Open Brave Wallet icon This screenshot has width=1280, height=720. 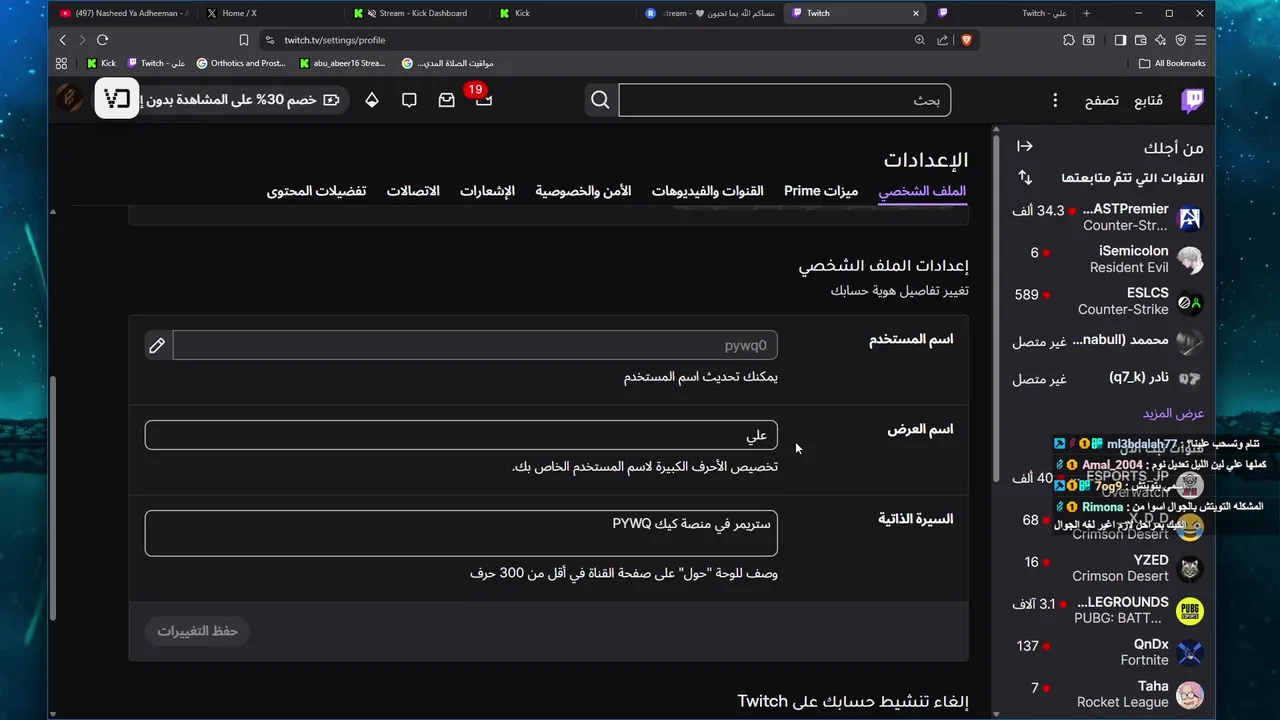pyautogui.click(x=1141, y=40)
